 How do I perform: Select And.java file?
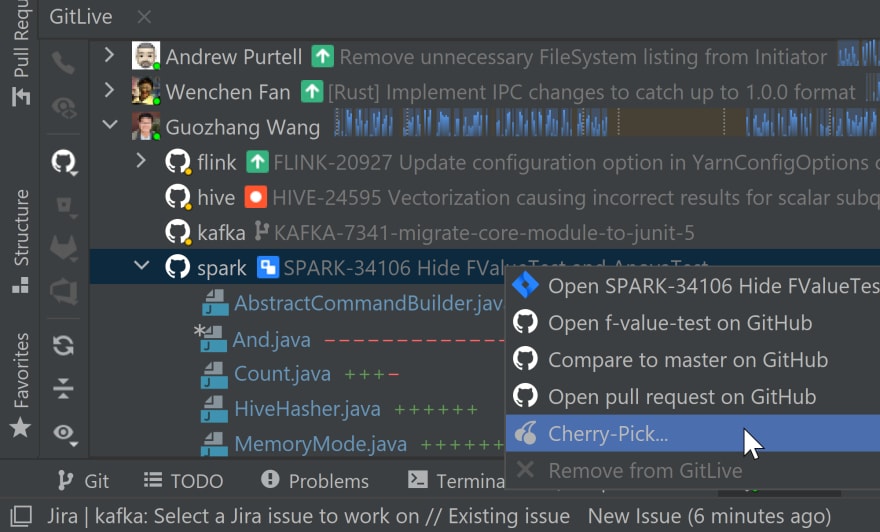pos(272,340)
